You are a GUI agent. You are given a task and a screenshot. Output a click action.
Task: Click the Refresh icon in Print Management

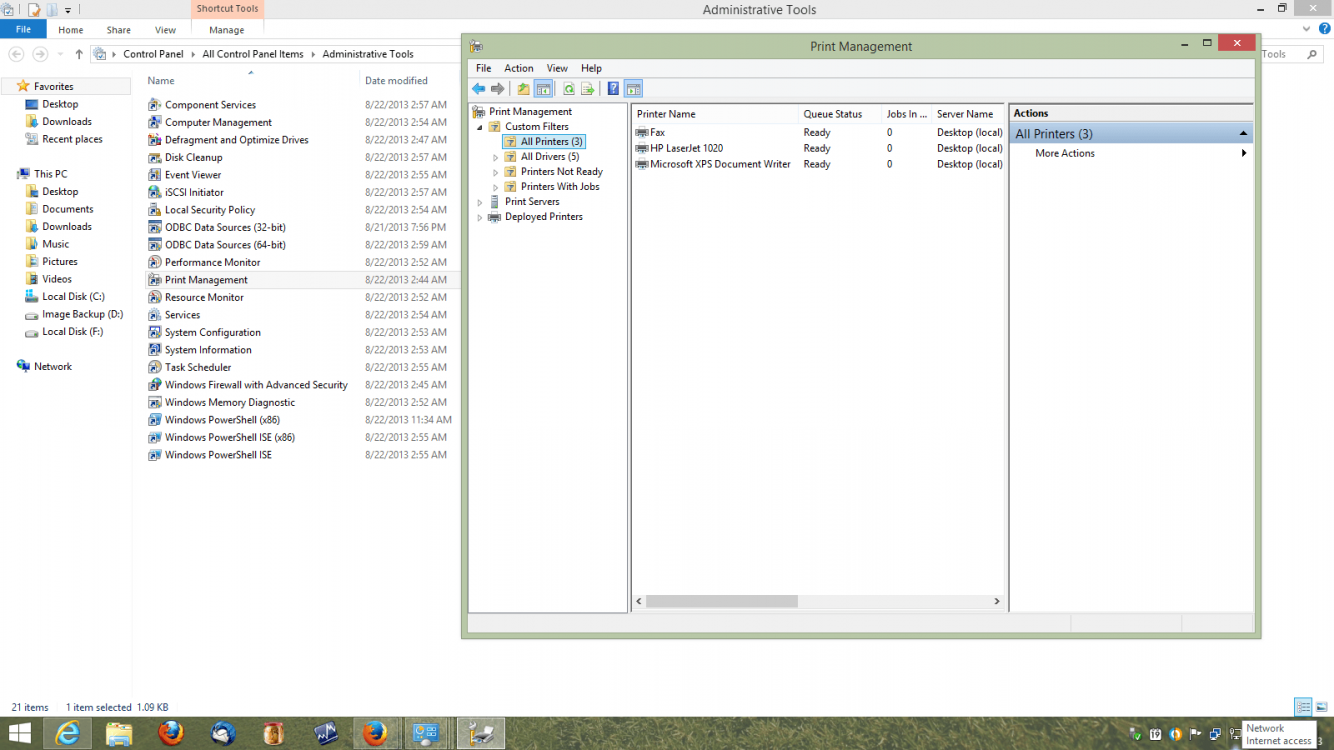pos(568,89)
